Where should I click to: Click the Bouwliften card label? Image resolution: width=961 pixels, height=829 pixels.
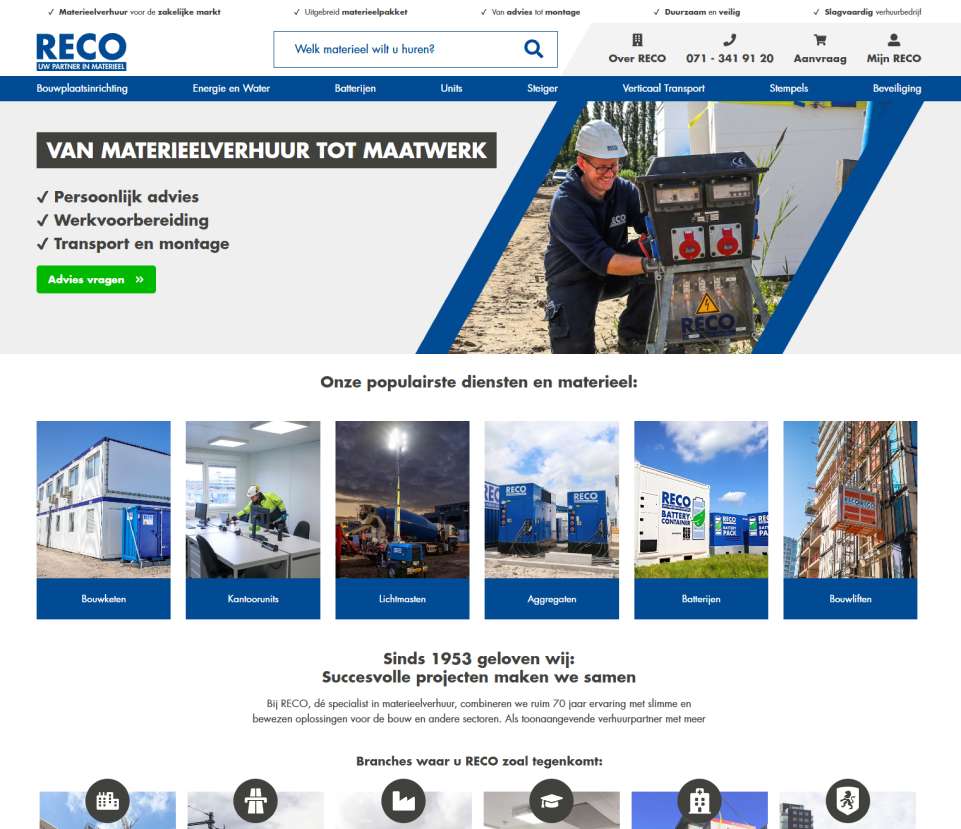pyautogui.click(x=851, y=599)
